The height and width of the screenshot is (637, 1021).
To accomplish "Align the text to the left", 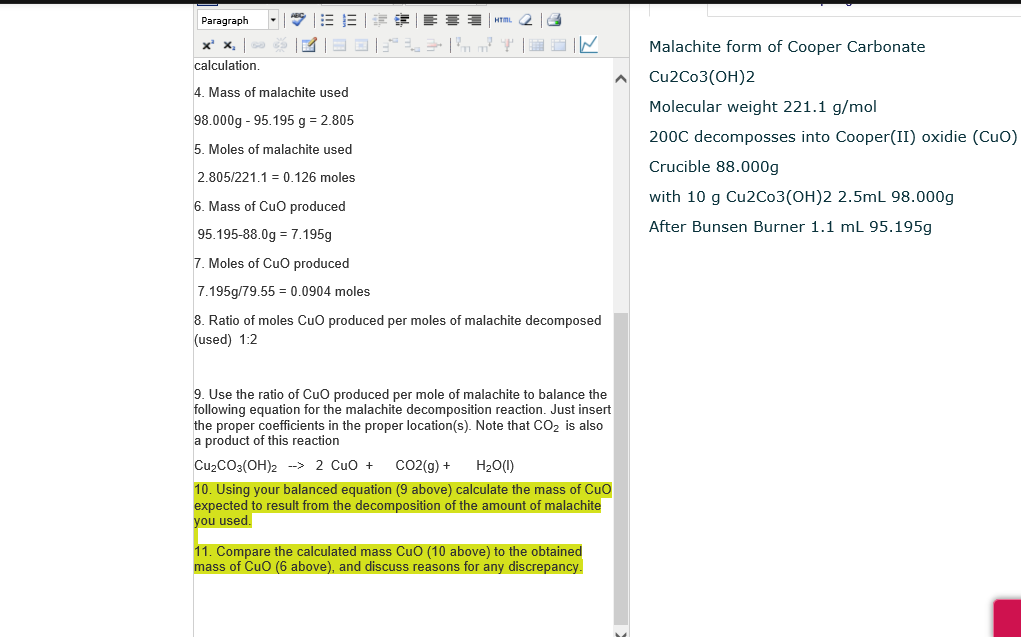I will (x=430, y=19).
